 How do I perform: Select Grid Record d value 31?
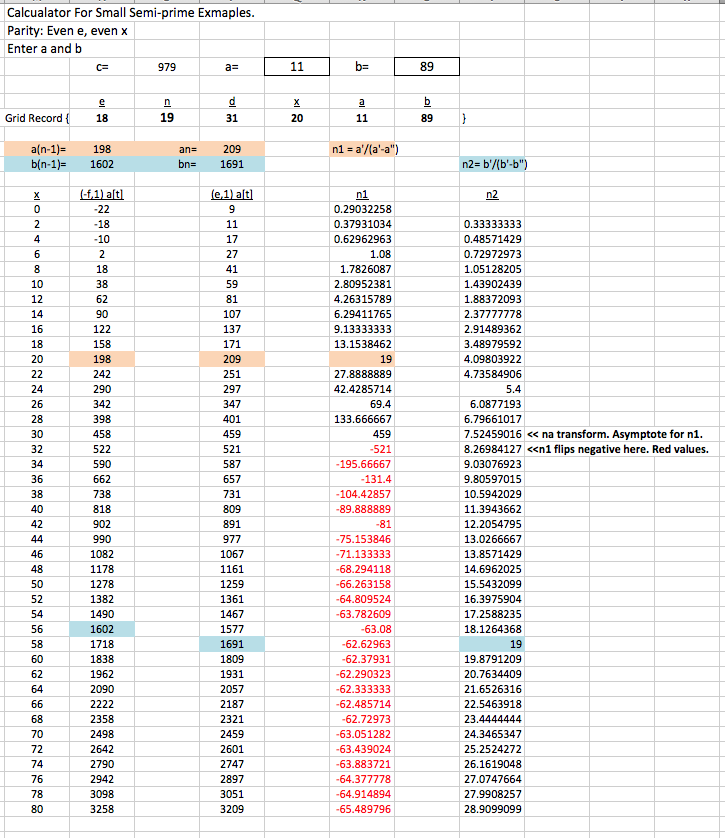(x=232, y=118)
